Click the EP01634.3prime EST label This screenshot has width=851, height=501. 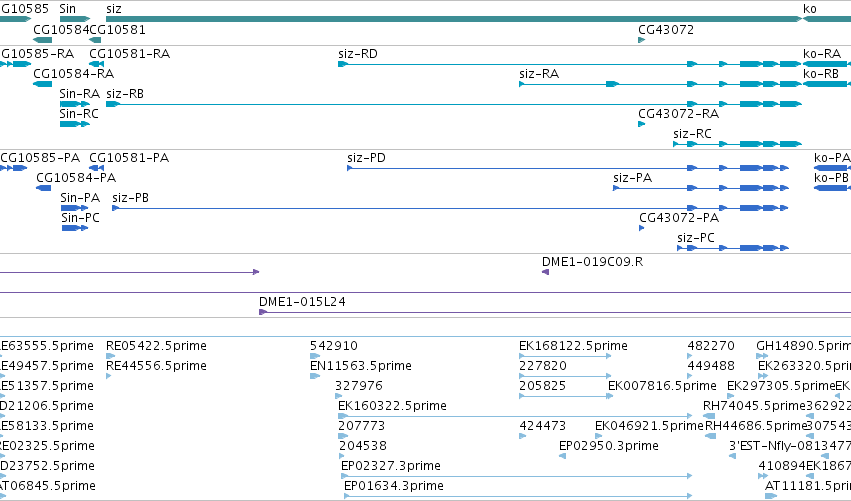pos(394,486)
